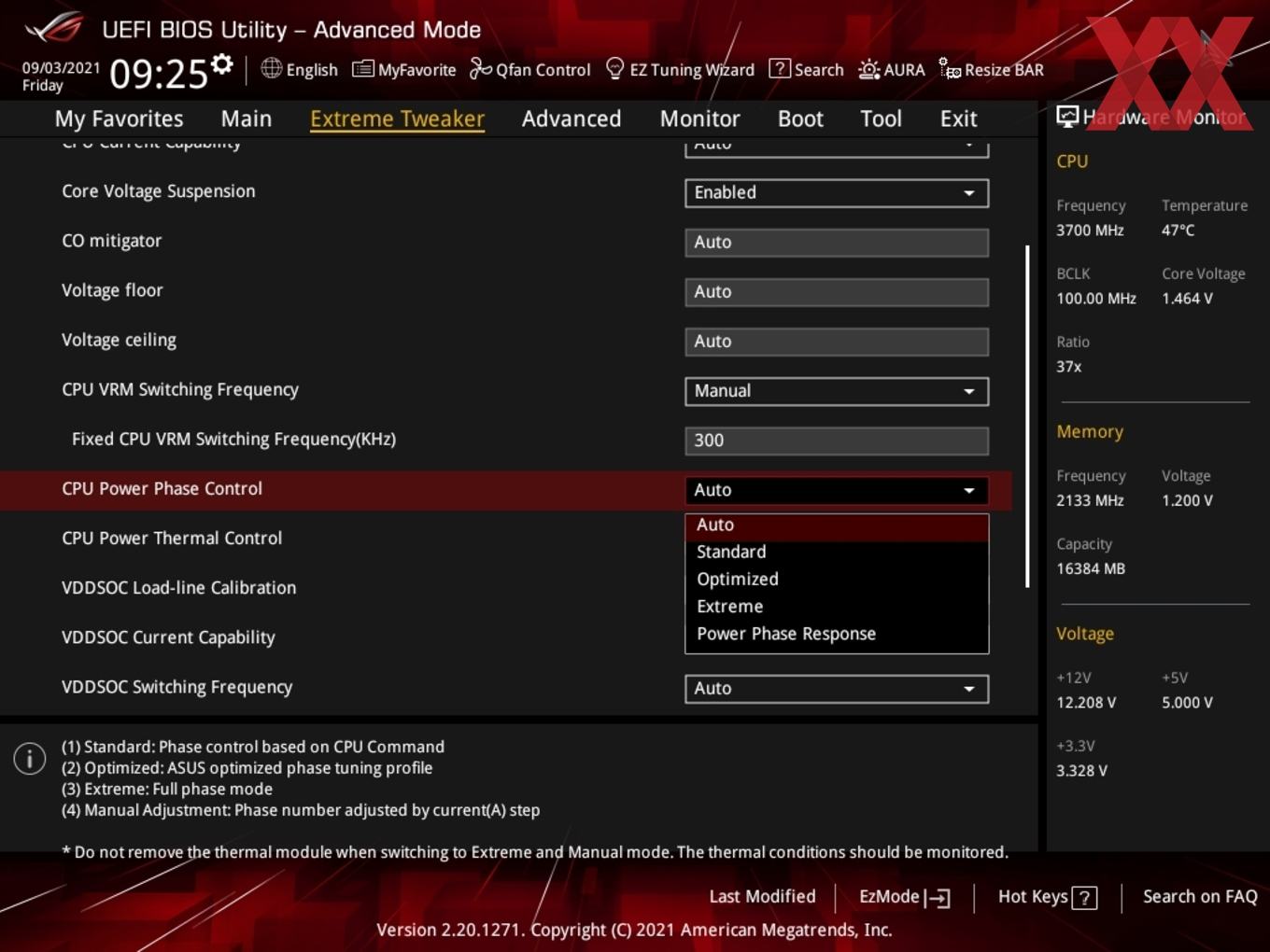Select the Extreme Tweaker tab

pos(397,119)
